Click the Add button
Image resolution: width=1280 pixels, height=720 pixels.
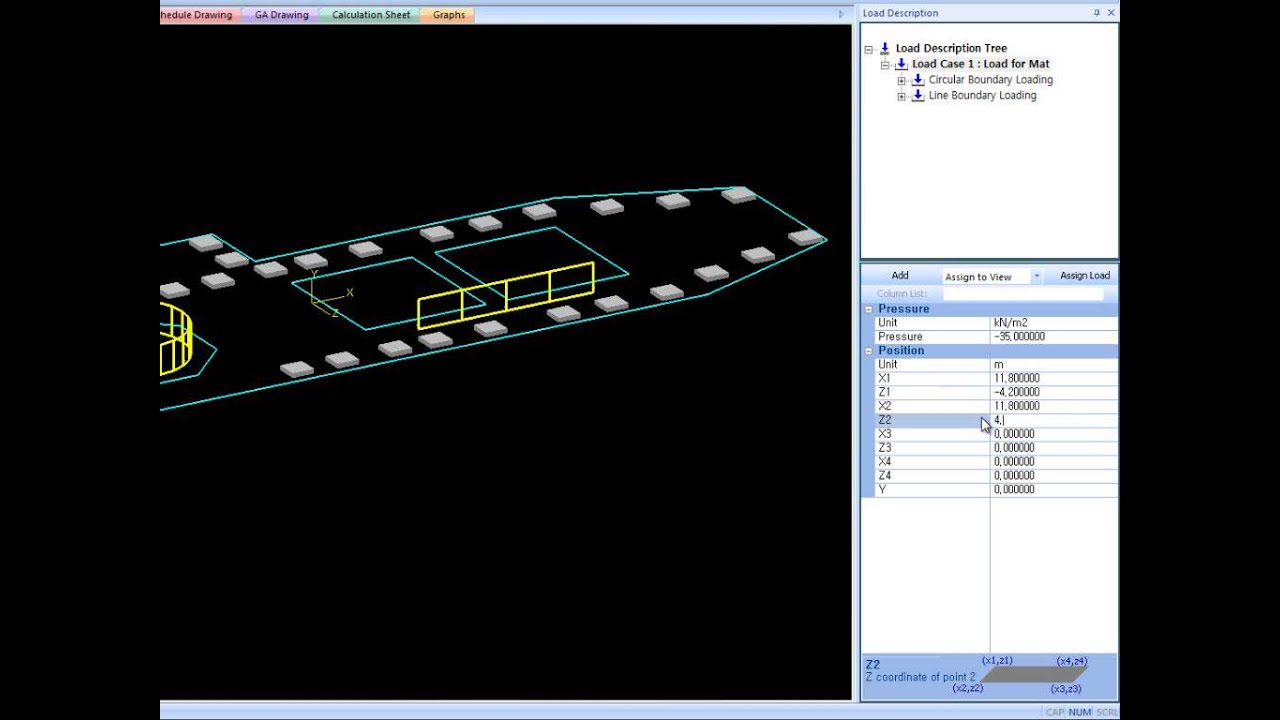[x=900, y=275]
